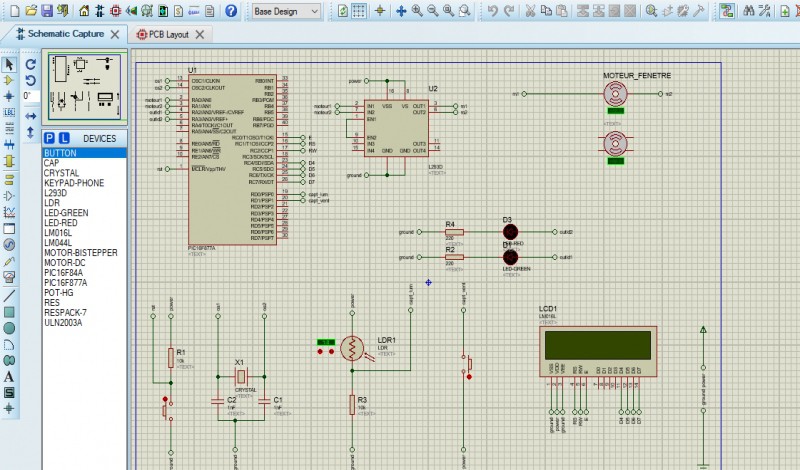Viewport: 800px width, 470px height.
Task: Open the PCB Layout toolbar icon
Action: 116,11
